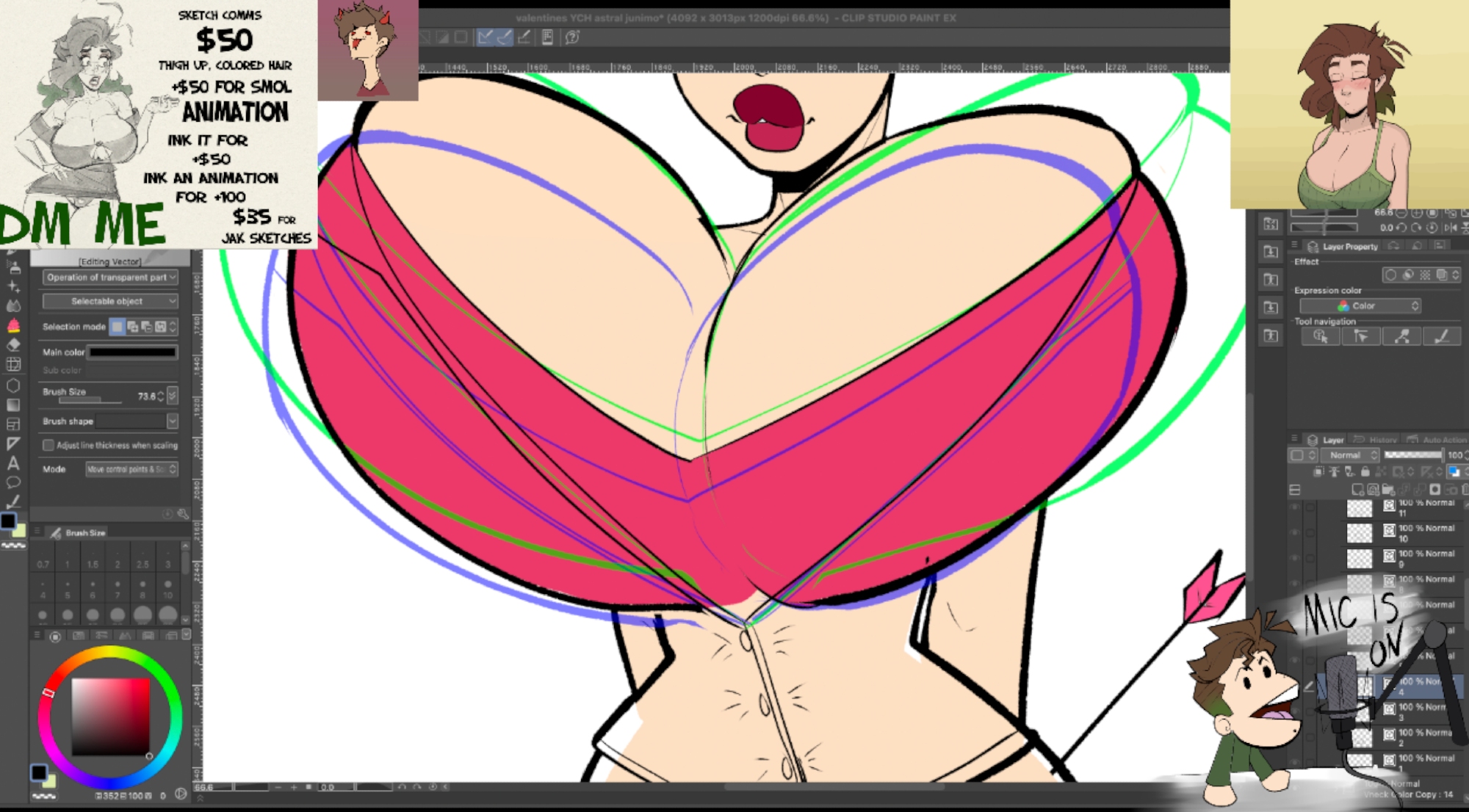Click the New Layer Folder icon
The height and width of the screenshot is (812, 1469).
coord(1387,490)
